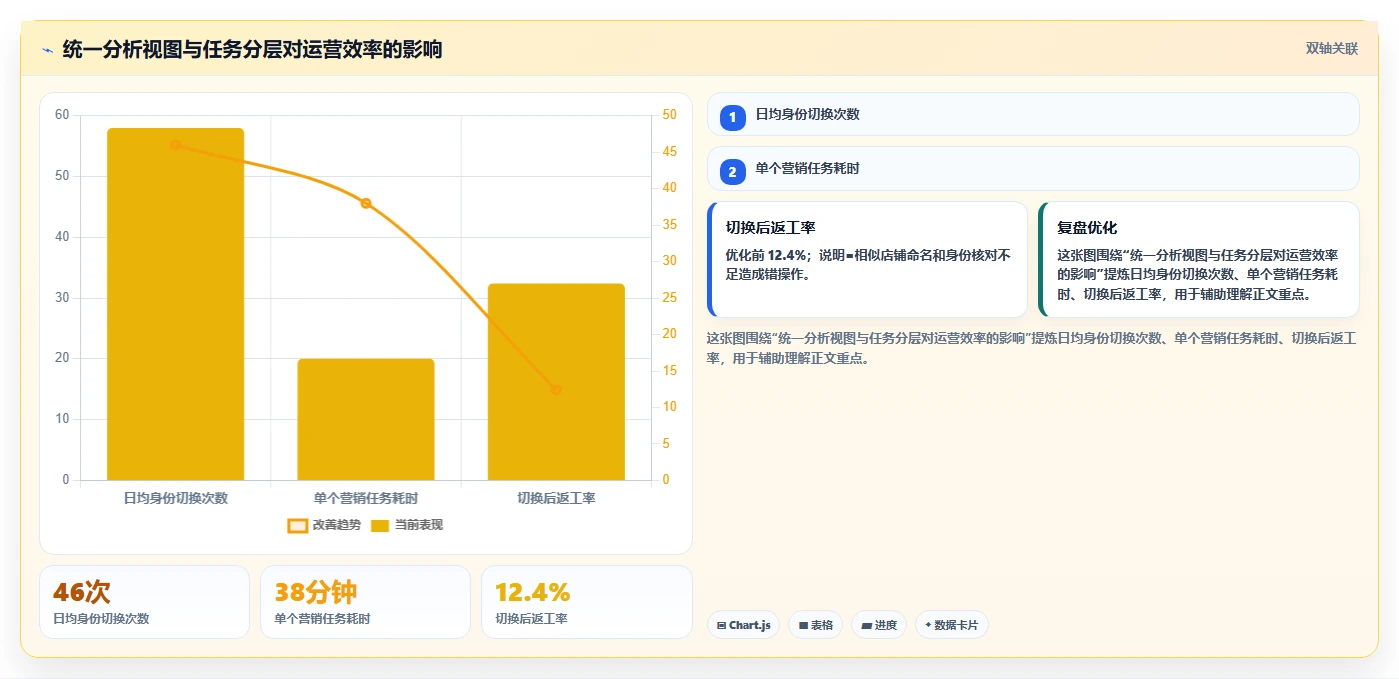Click the trend line point at 12.4

(556, 390)
